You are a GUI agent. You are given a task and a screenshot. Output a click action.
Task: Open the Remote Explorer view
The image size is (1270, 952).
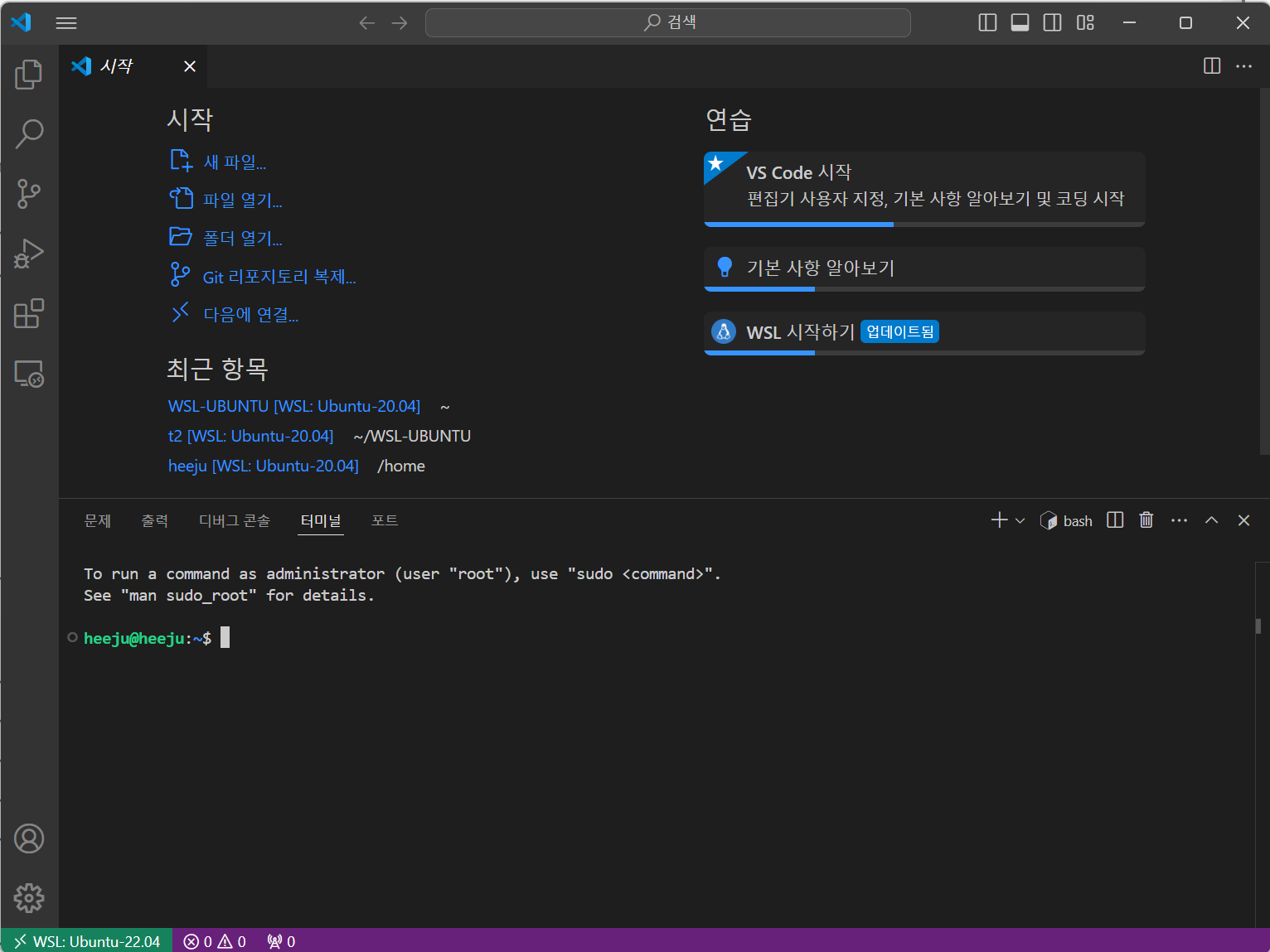29,374
